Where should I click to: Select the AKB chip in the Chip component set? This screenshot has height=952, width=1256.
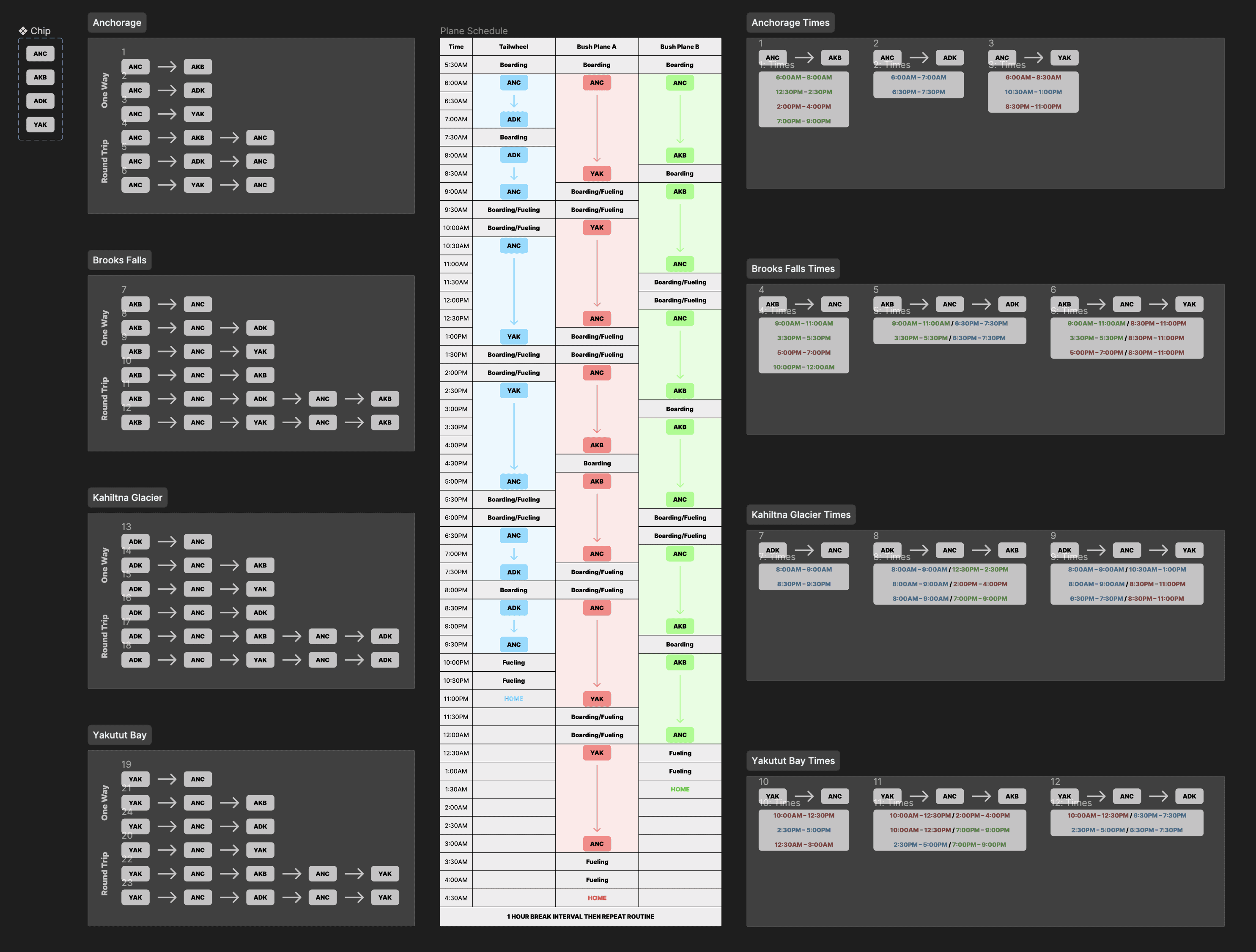40,77
